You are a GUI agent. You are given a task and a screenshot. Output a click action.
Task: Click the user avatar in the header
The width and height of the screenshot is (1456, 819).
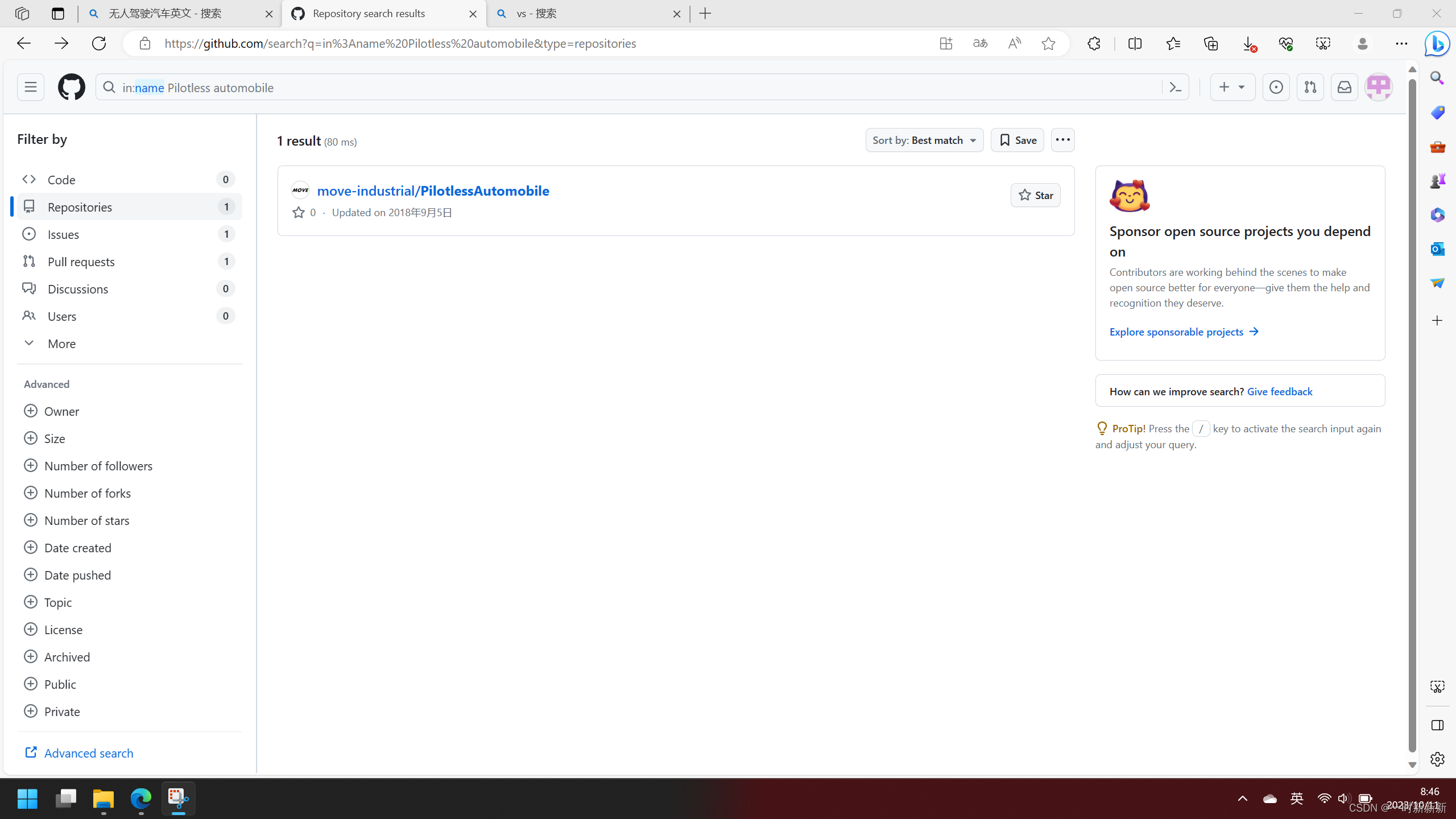coord(1378,87)
